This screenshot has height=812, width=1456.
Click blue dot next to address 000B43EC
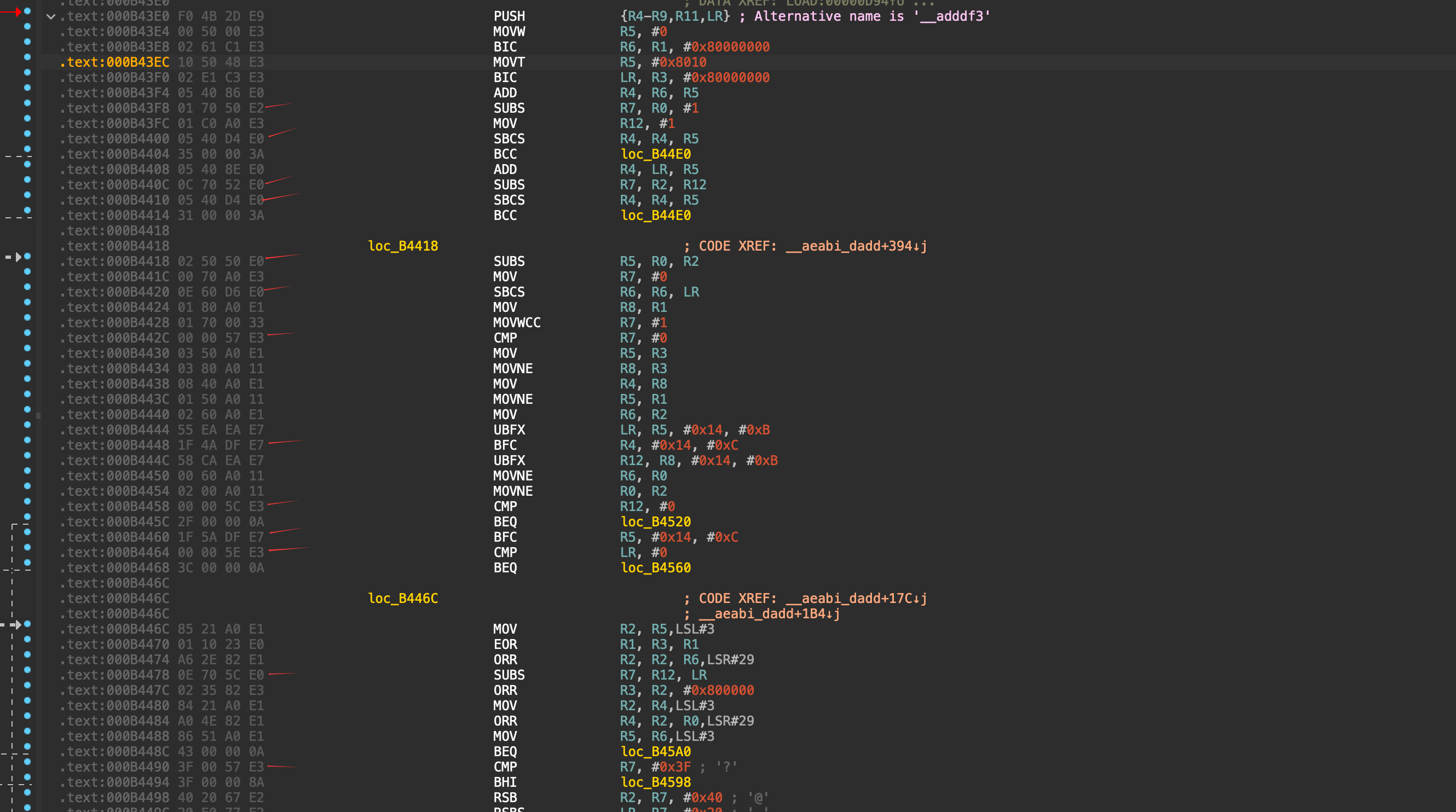click(x=27, y=57)
